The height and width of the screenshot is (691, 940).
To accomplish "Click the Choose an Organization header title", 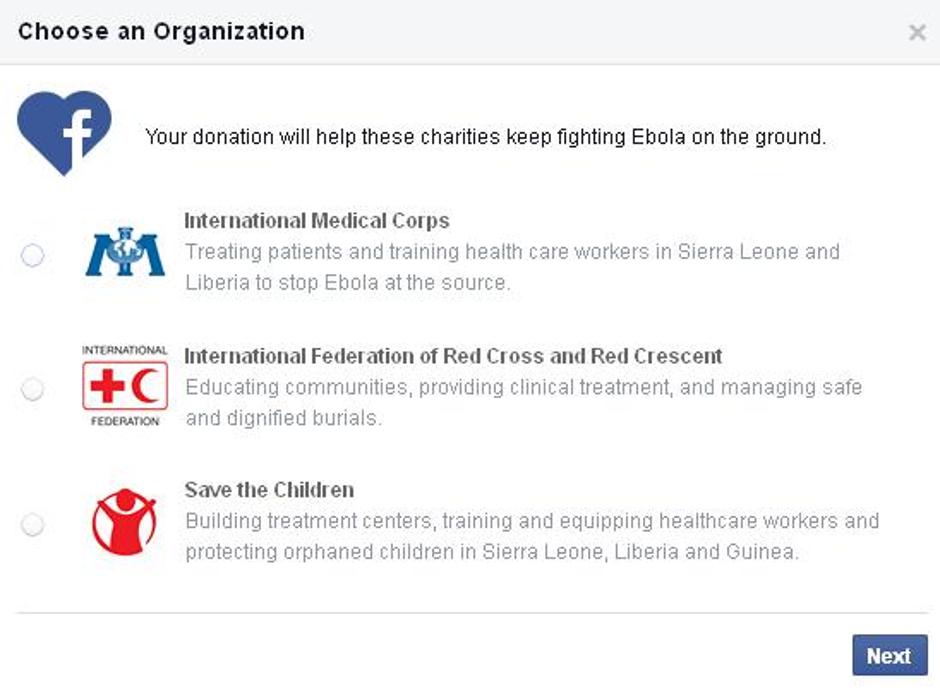I will tap(161, 31).
